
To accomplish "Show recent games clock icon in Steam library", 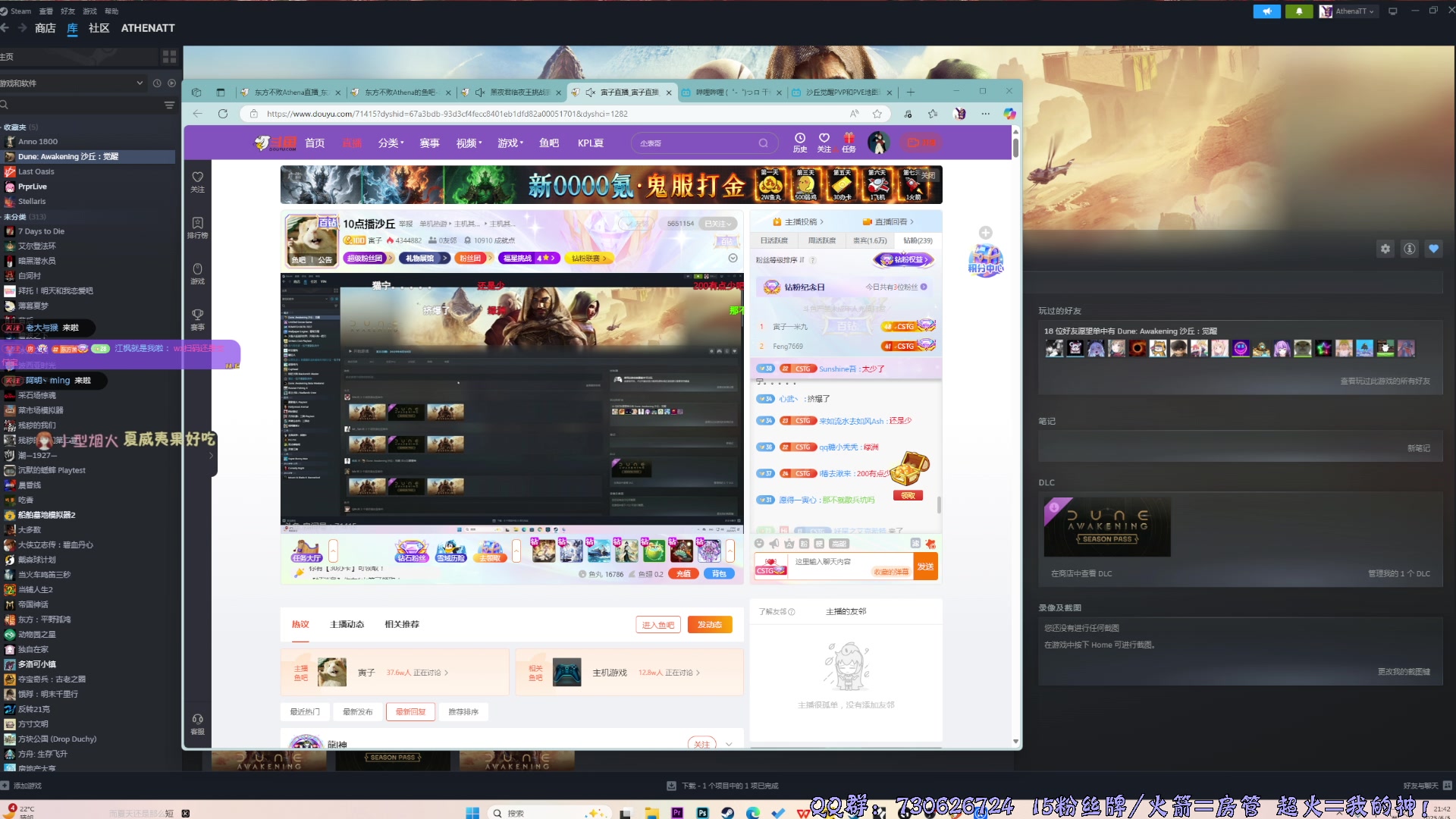I will click(x=157, y=83).
